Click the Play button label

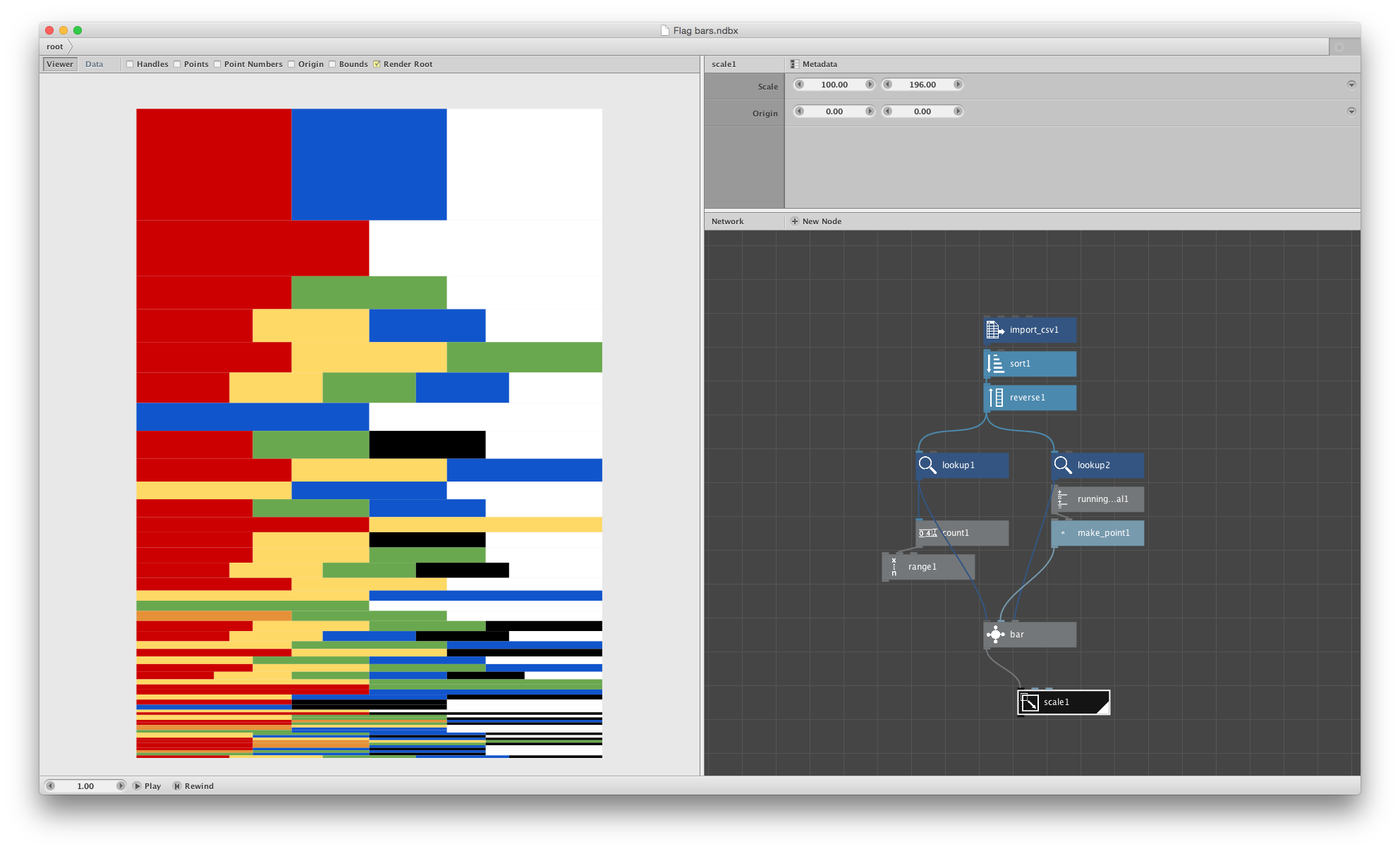(x=153, y=786)
